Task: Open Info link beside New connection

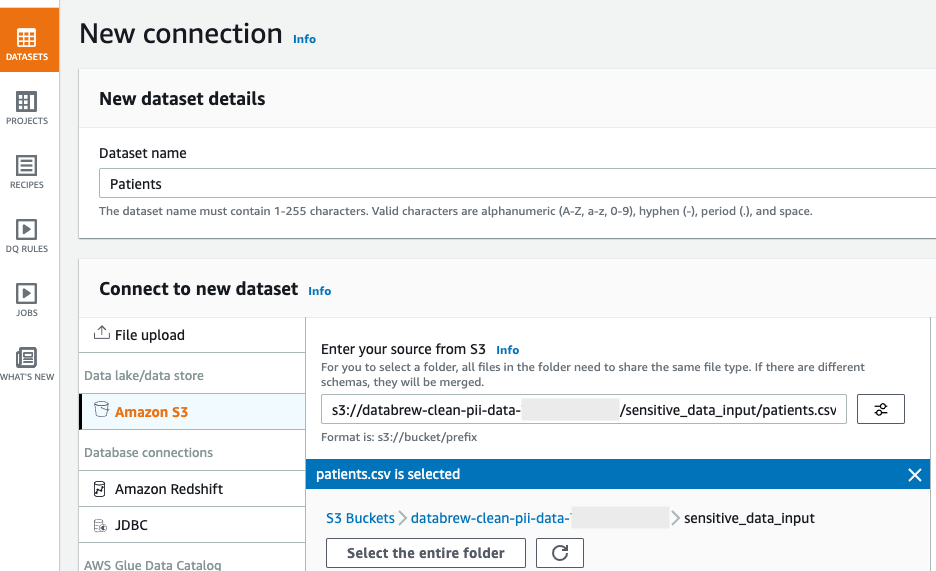Action: (x=304, y=39)
